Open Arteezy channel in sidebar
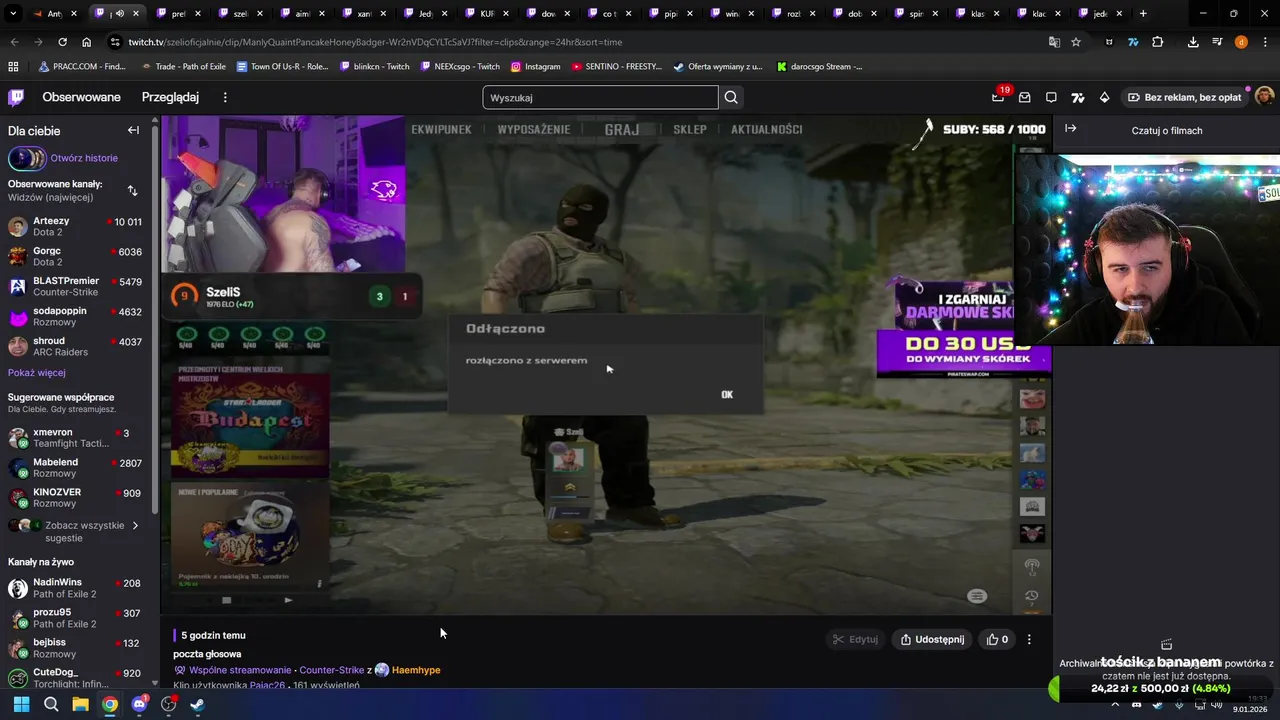 click(75, 227)
